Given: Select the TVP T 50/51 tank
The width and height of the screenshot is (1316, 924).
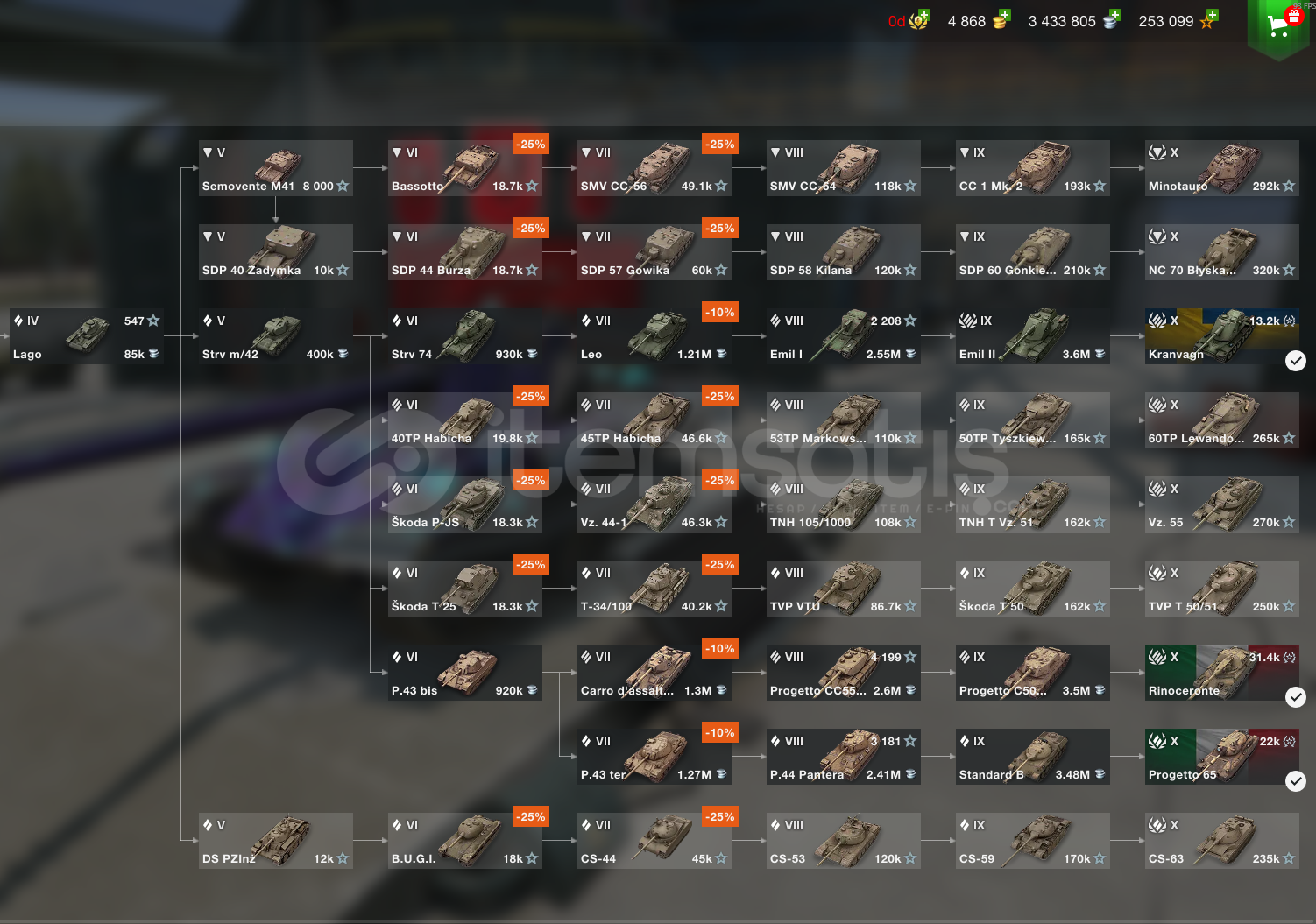Looking at the screenshot, I should [x=1221, y=589].
